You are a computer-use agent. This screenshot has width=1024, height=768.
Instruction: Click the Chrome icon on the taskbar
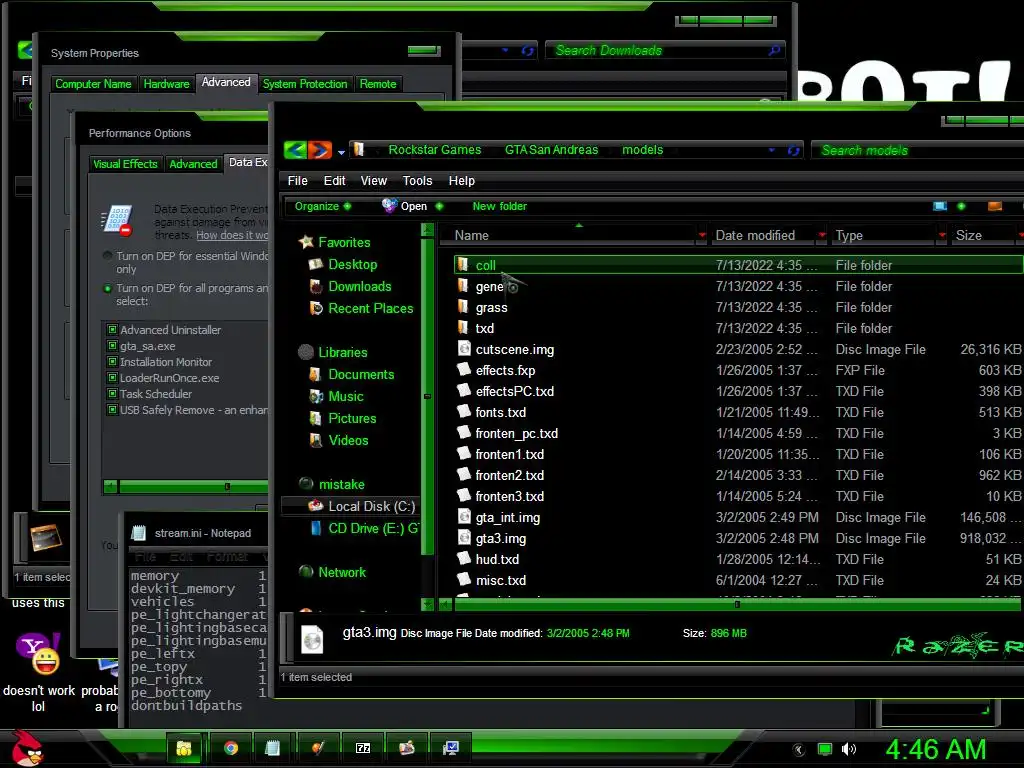(x=231, y=748)
